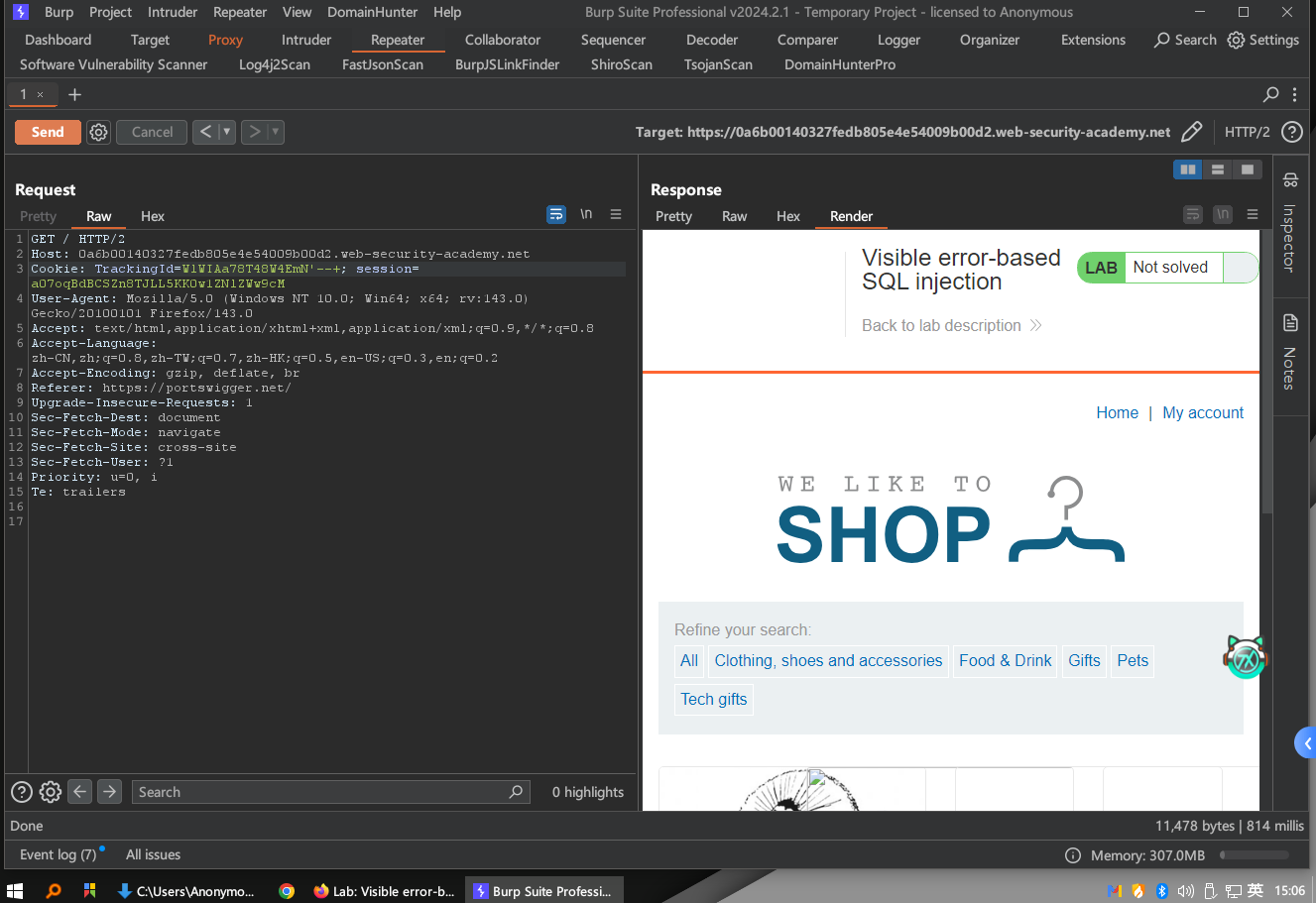Switch response view to Pretty
This screenshot has height=903, width=1316.
[673, 216]
